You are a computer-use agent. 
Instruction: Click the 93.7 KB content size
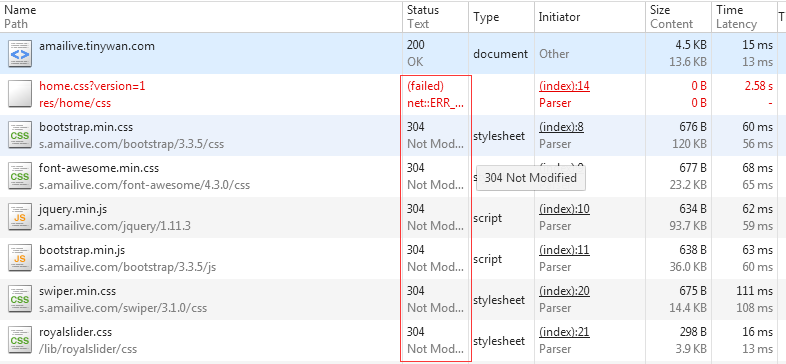click(688, 226)
